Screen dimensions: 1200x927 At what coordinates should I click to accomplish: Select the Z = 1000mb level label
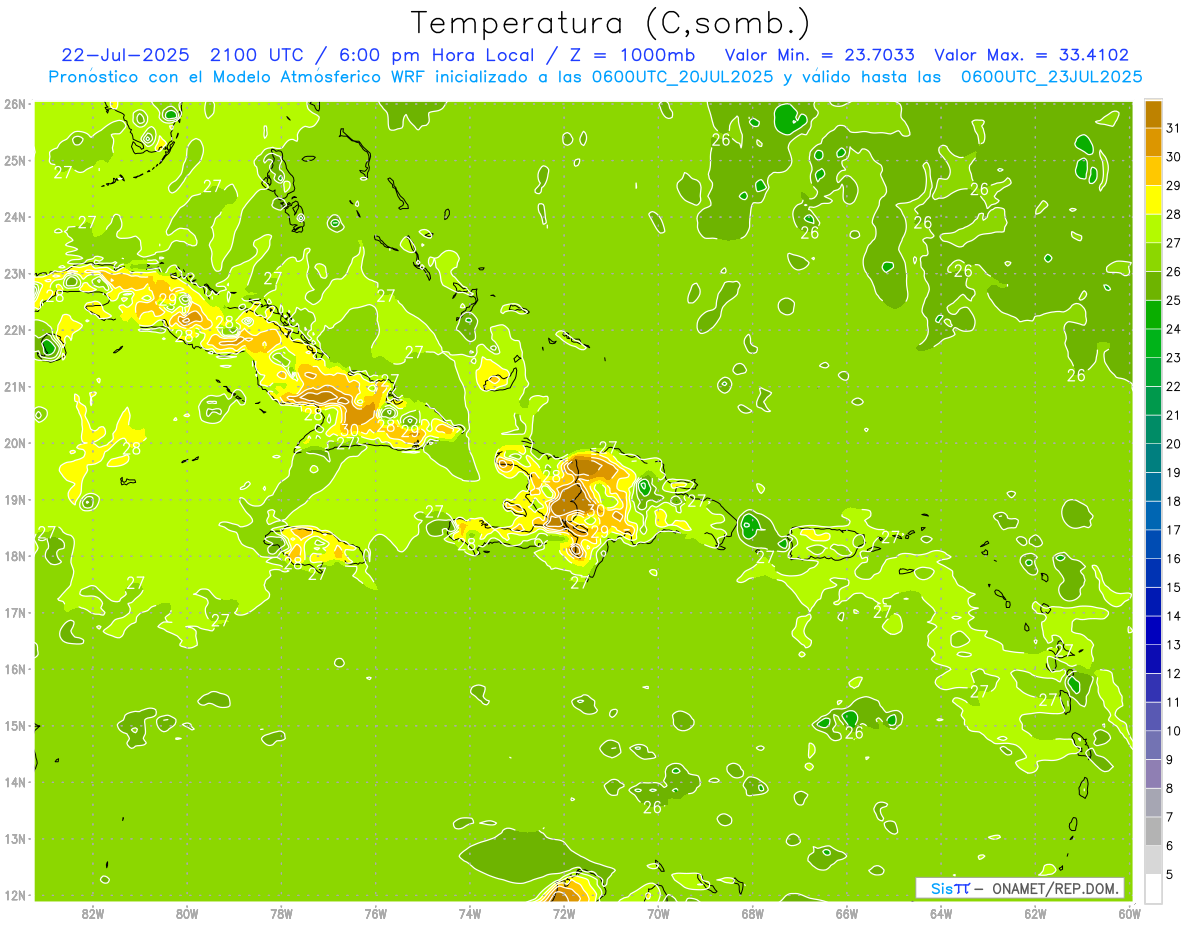coord(628,55)
